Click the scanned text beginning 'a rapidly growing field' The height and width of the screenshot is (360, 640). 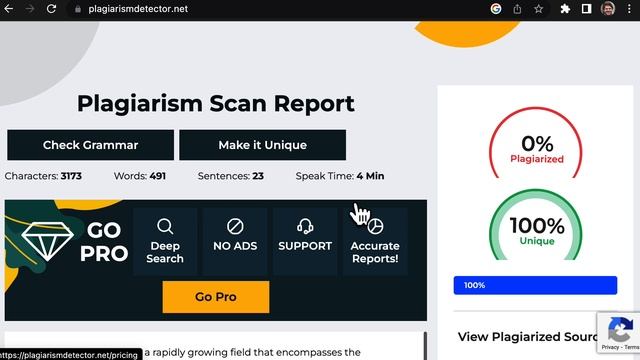[x=252, y=352]
